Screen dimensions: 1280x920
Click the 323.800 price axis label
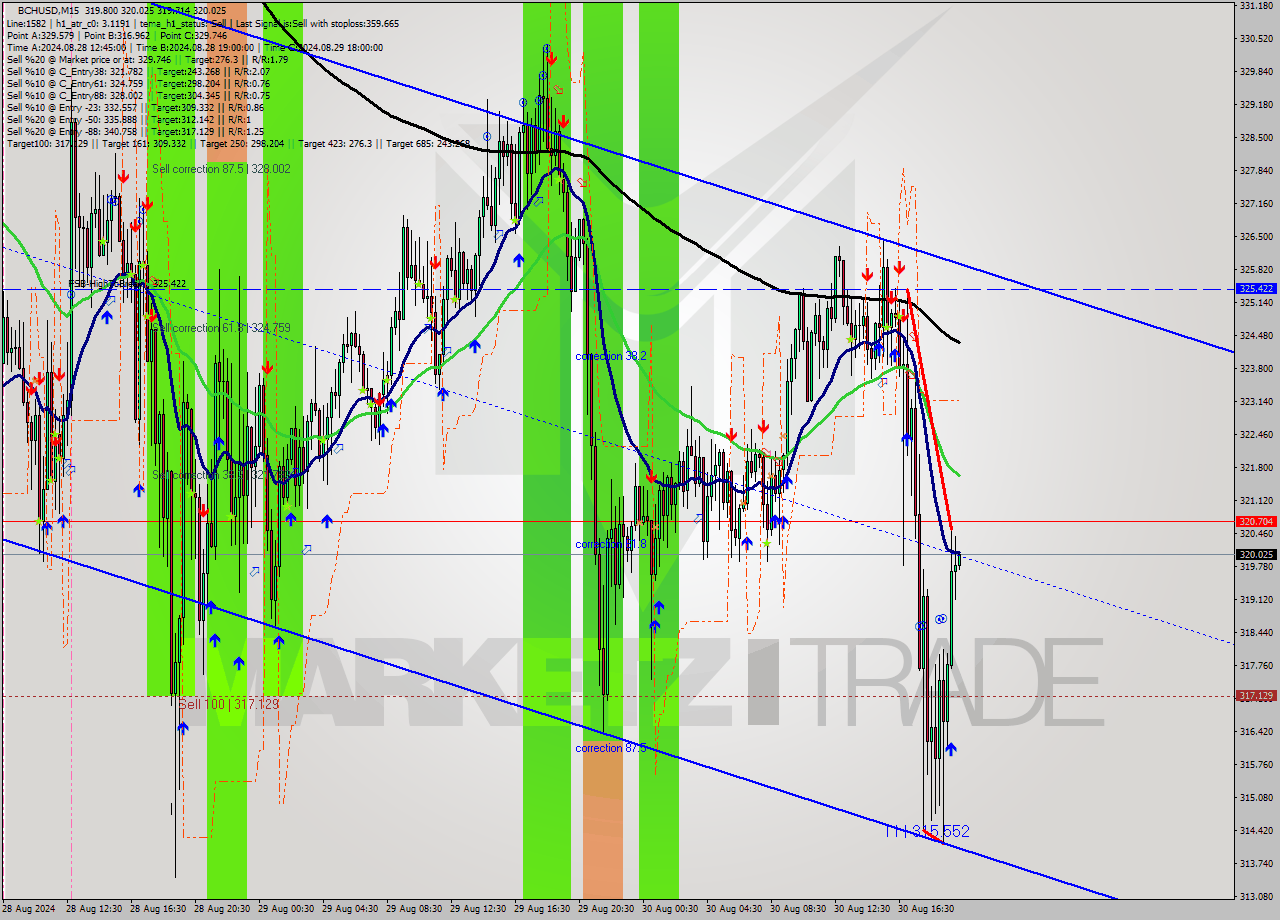1256,368
